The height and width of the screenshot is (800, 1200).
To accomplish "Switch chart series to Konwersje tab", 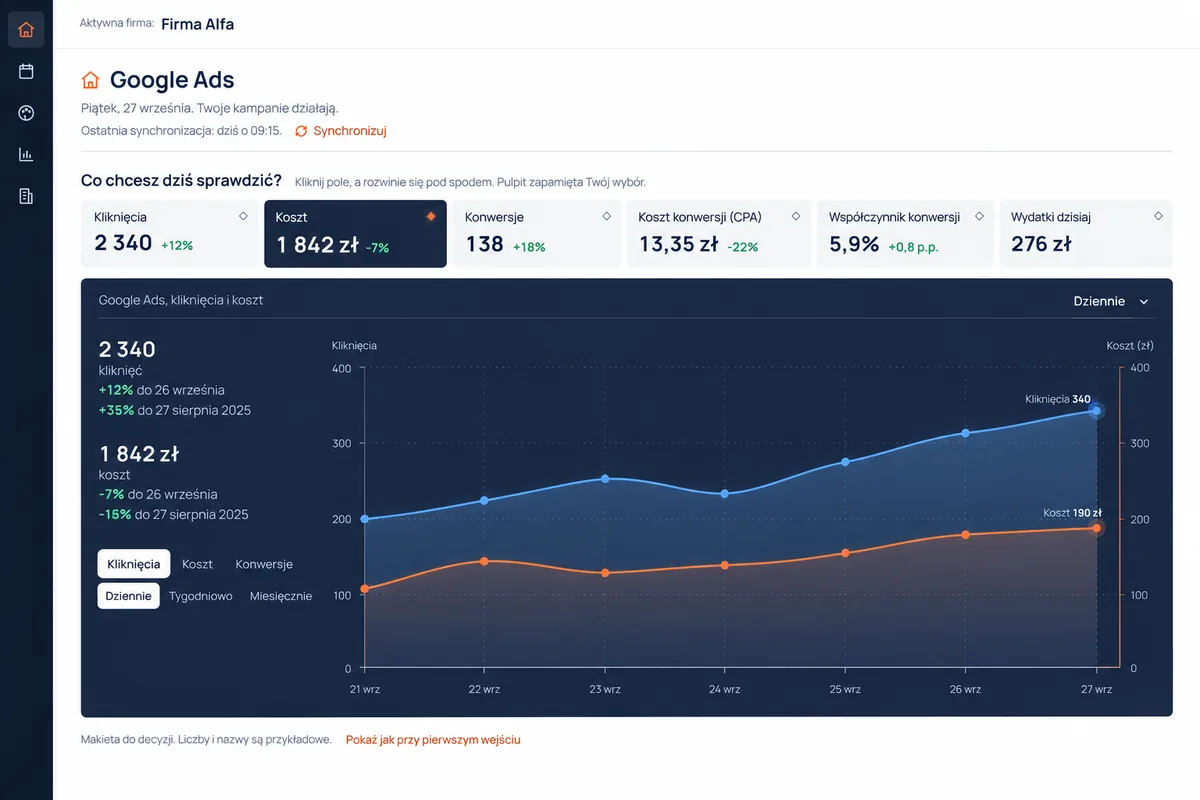I will point(264,564).
